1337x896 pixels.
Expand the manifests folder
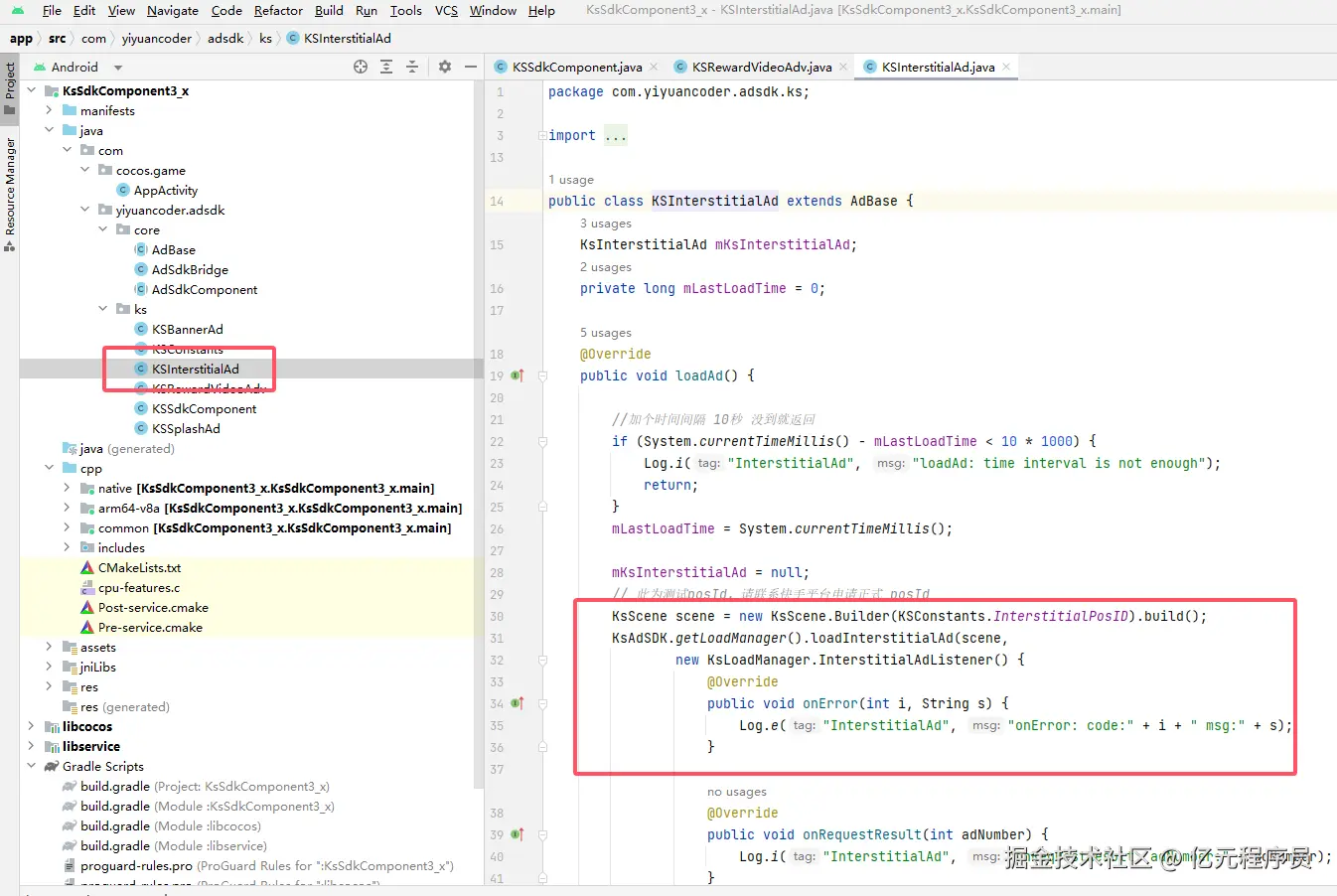pyautogui.click(x=49, y=110)
